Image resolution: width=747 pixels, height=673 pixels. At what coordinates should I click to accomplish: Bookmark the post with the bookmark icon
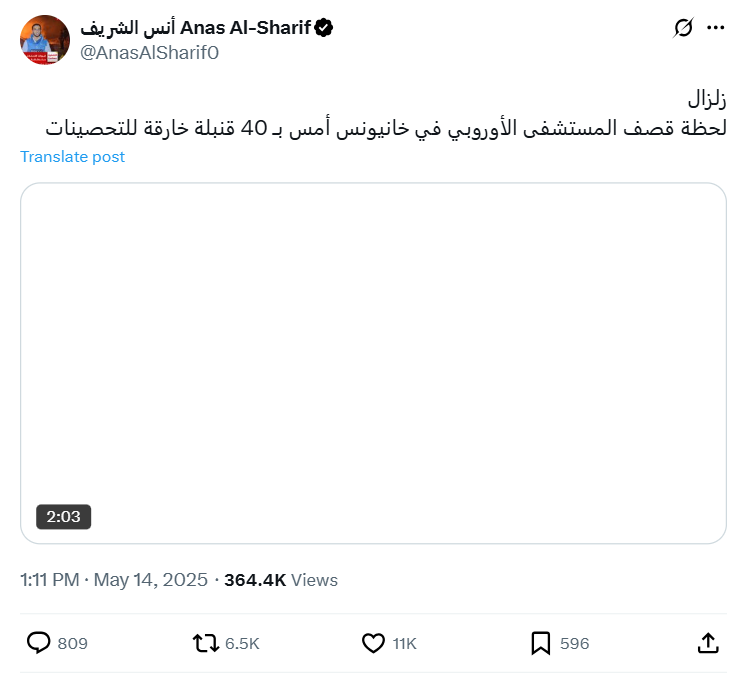click(541, 643)
